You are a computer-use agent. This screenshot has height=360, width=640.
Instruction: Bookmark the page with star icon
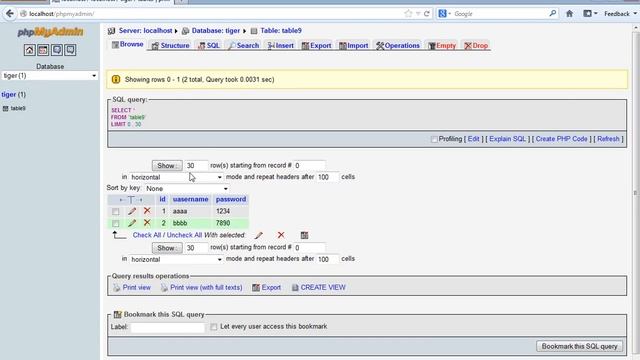coord(408,13)
